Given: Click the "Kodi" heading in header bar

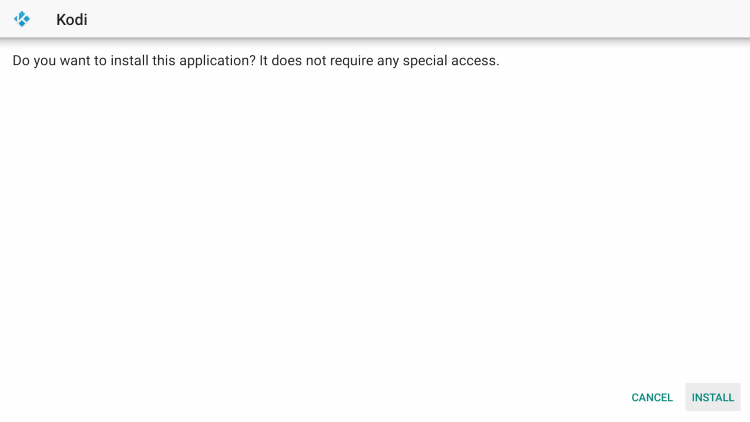Looking at the screenshot, I should click(72, 20).
